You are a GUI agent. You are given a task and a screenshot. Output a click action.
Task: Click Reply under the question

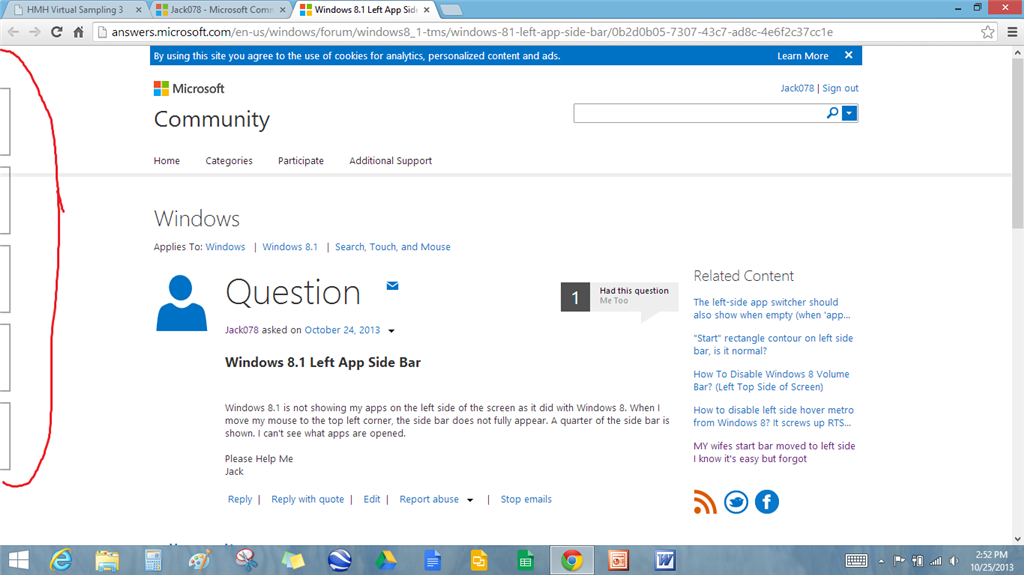click(240, 499)
